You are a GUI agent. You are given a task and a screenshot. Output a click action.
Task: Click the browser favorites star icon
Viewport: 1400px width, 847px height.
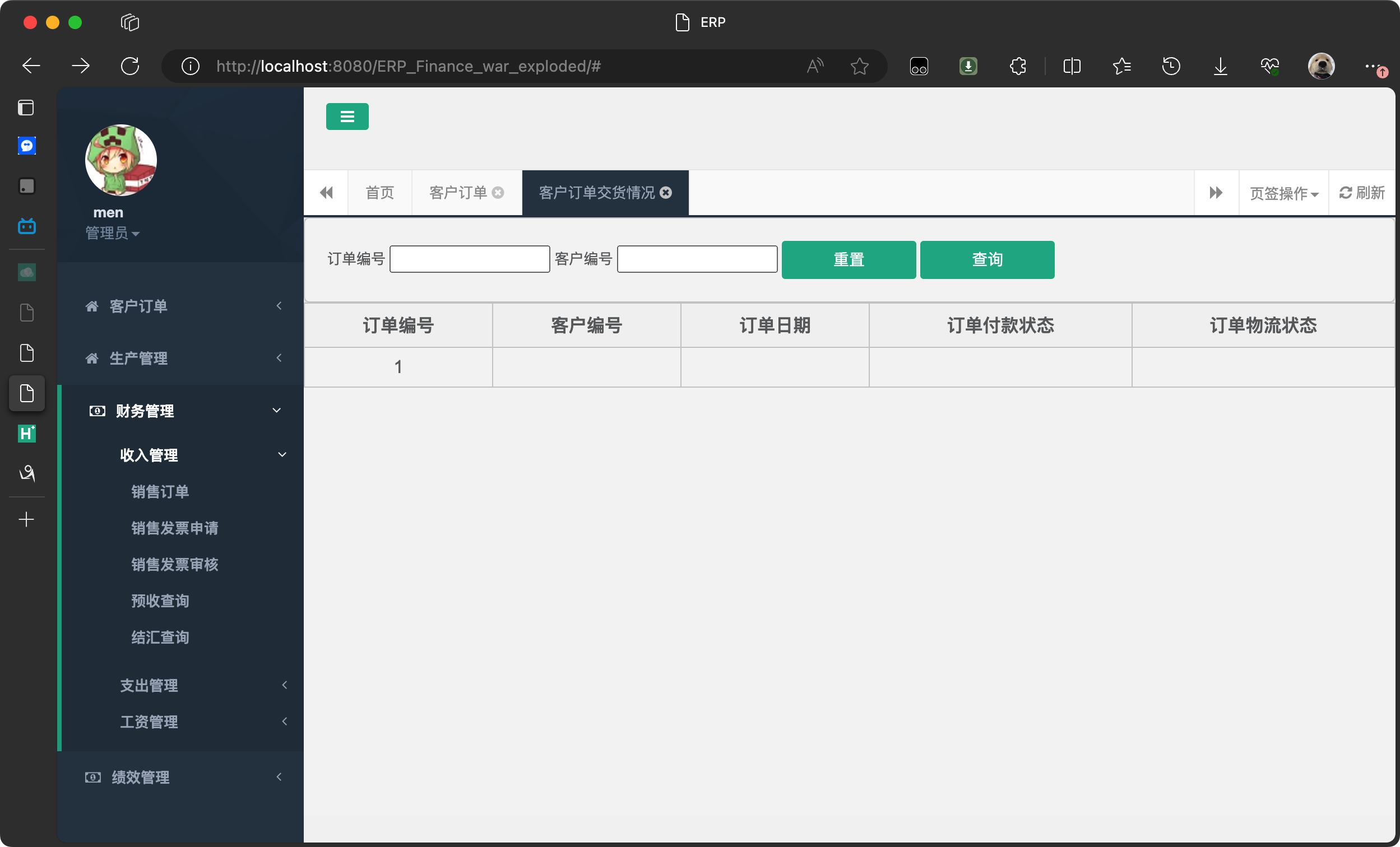point(859,67)
